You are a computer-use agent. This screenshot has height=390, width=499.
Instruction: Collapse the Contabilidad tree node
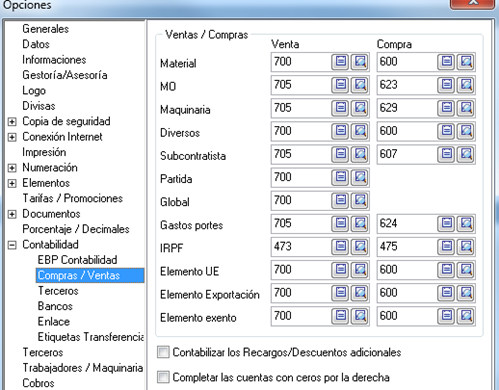[12, 245]
